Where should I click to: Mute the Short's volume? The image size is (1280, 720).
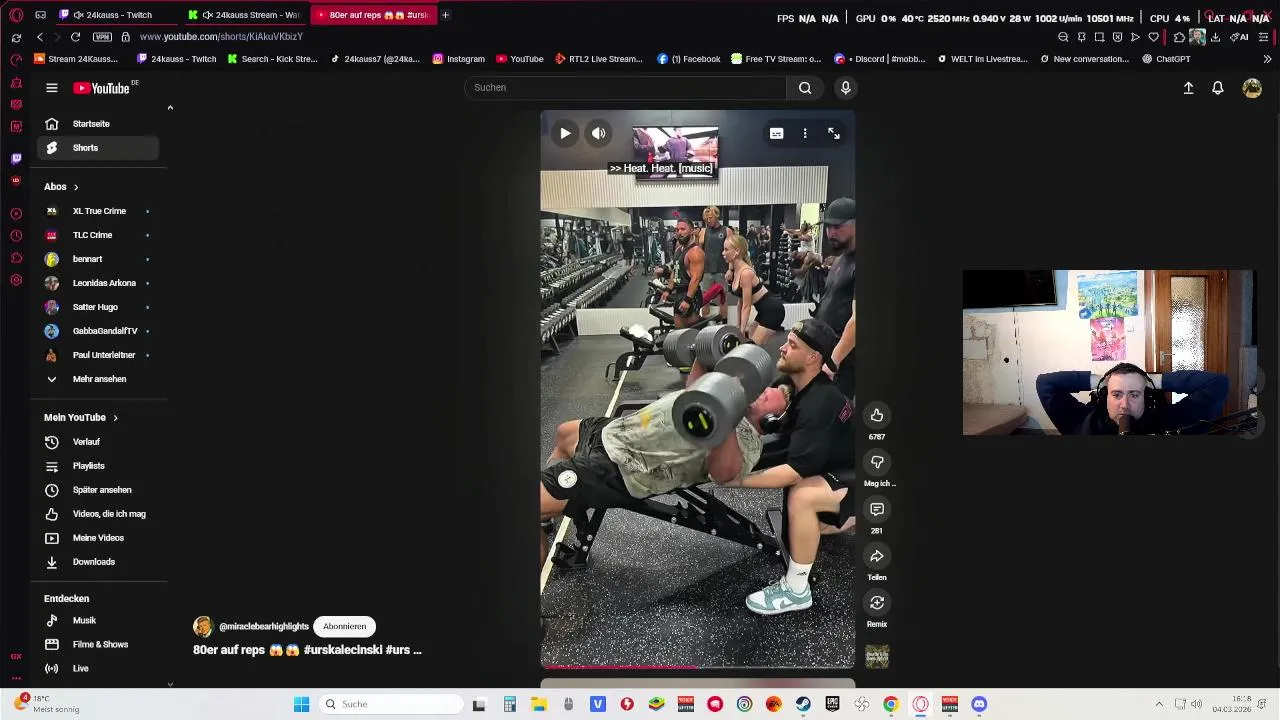point(598,133)
